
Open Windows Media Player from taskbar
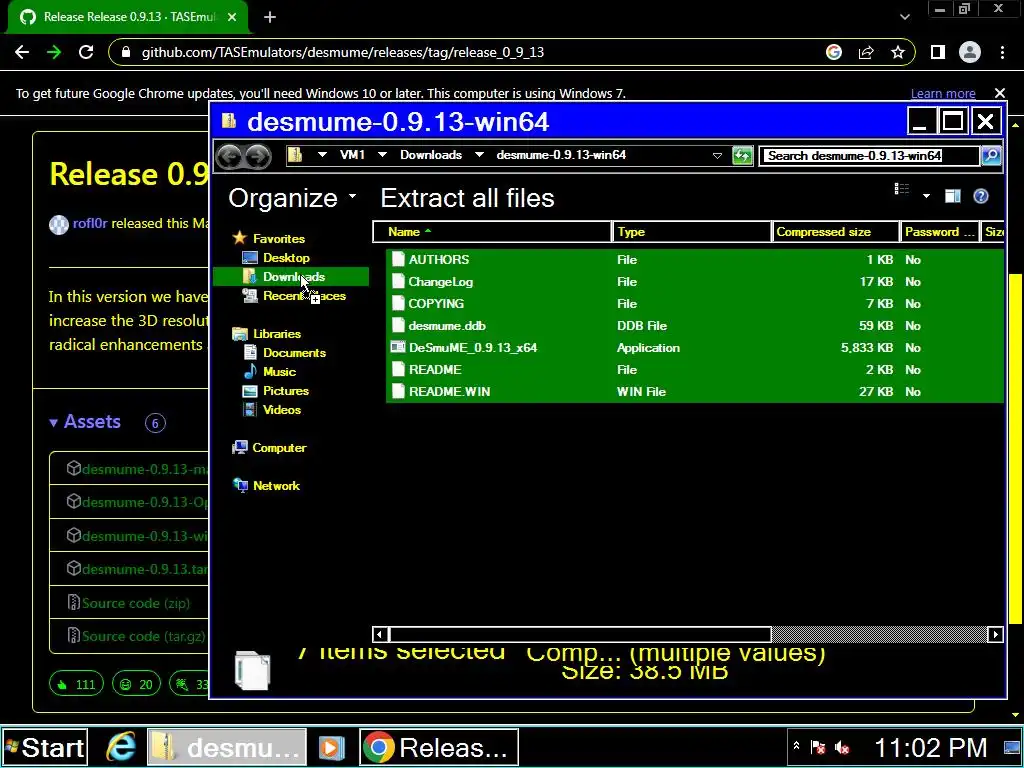pos(332,747)
